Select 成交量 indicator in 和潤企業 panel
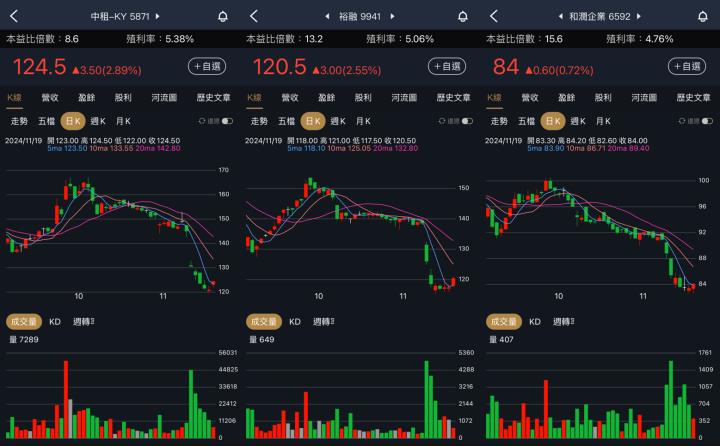 click(x=504, y=322)
